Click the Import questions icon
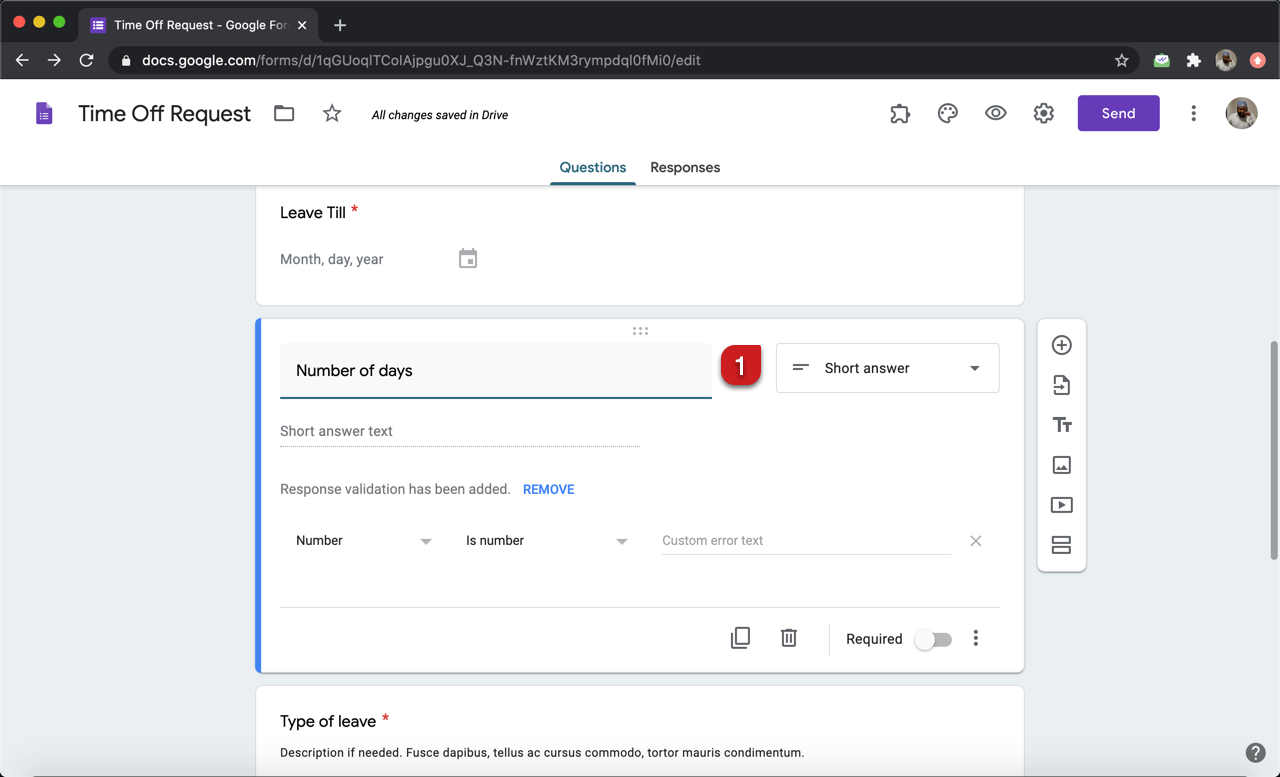1280x777 pixels. (x=1061, y=385)
